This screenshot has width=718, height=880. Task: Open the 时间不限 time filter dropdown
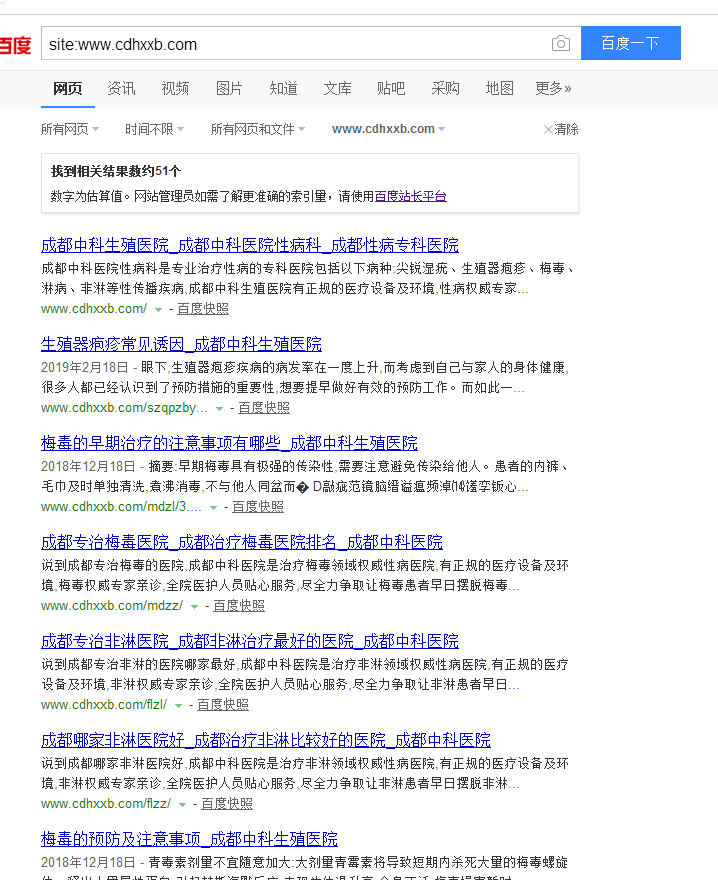point(154,129)
